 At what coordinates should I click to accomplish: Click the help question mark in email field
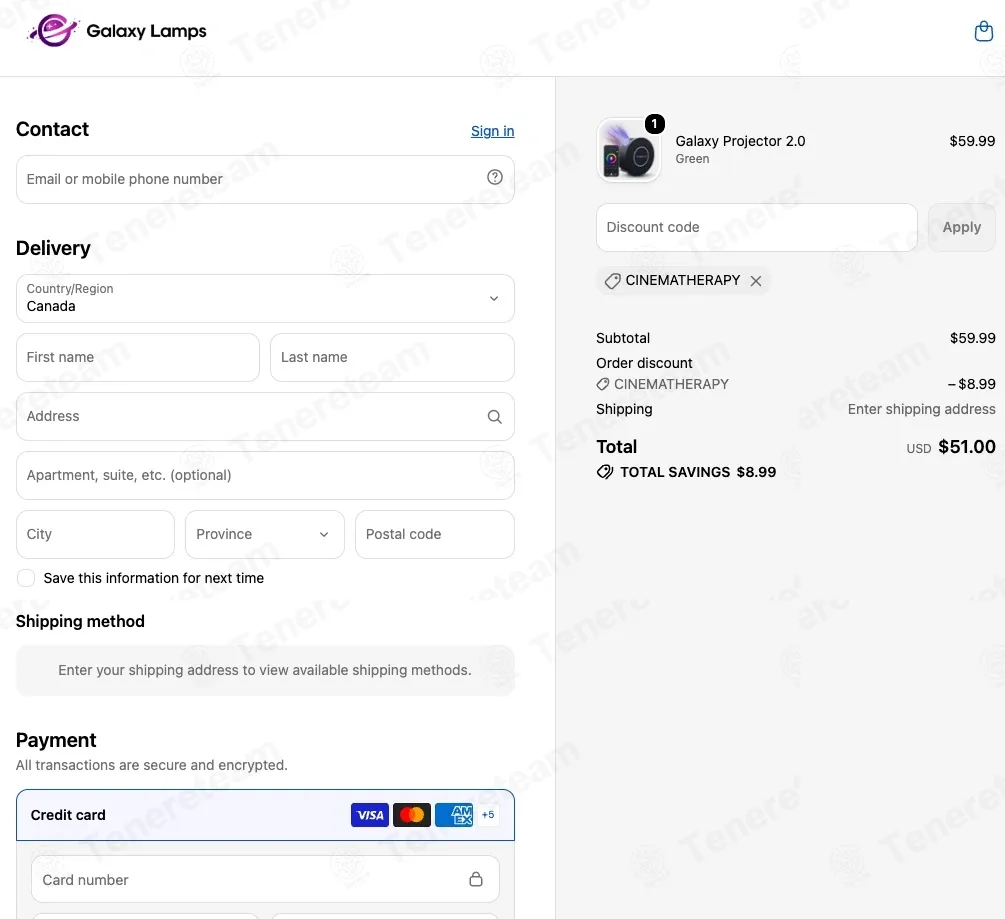pyautogui.click(x=494, y=178)
